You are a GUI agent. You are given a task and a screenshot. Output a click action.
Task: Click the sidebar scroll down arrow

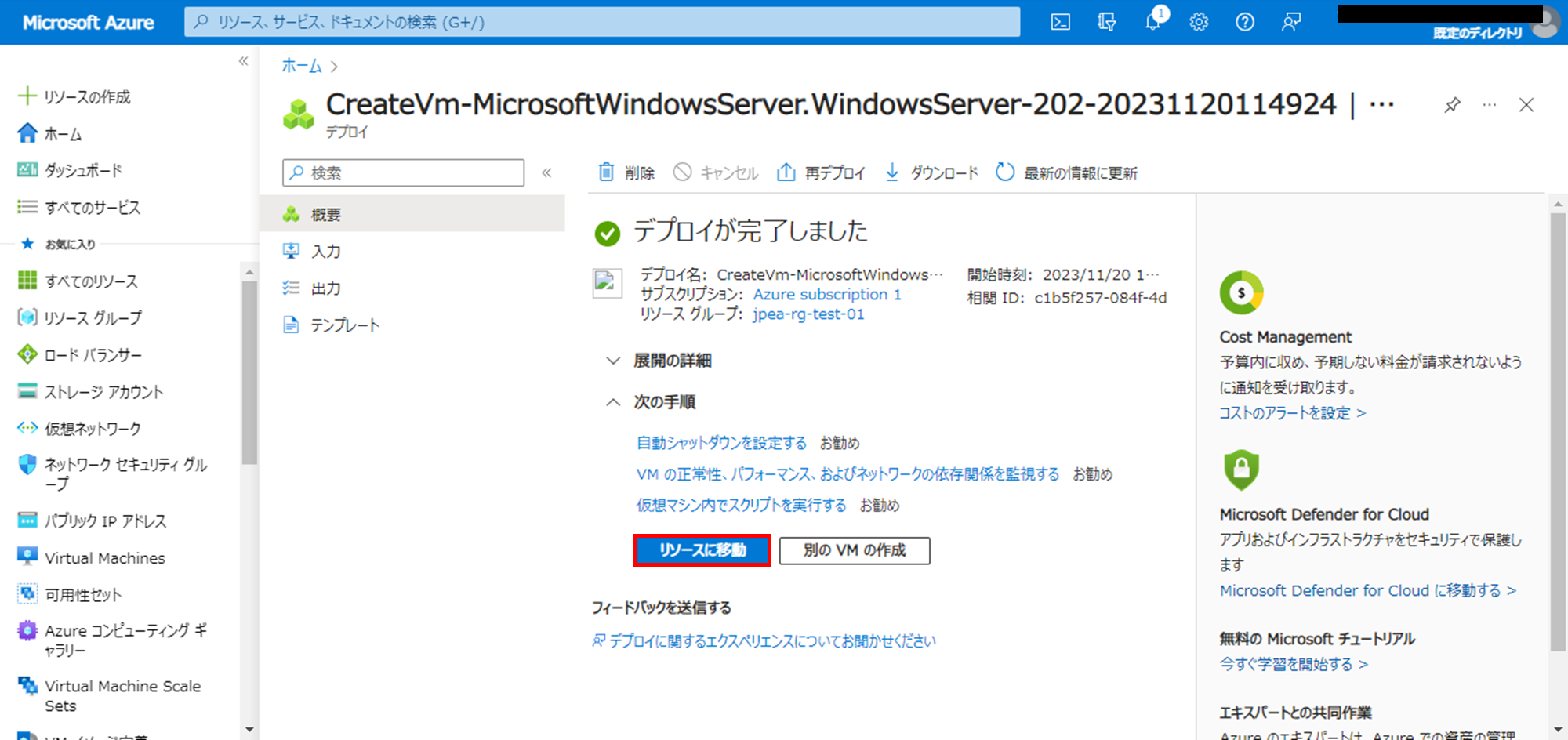coord(249,729)
